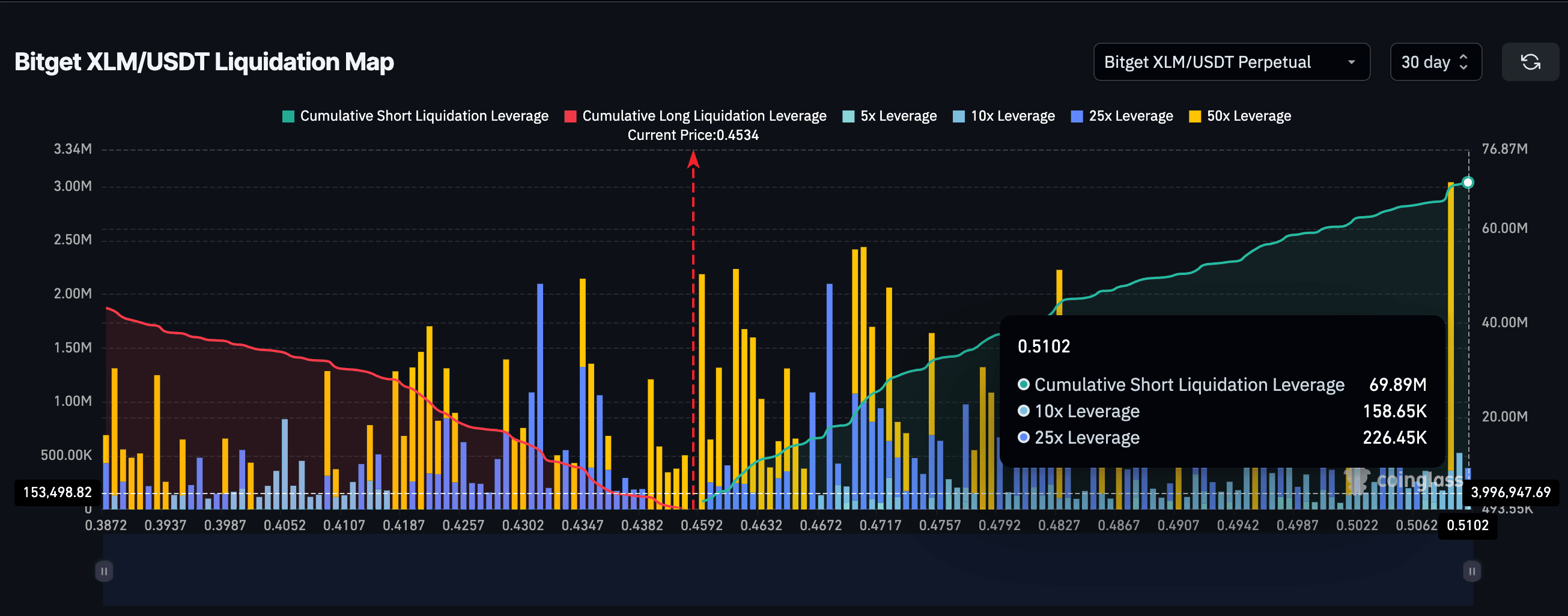Image resolution: width=1568 pixels, height=616 pixels.
Task: Click the chart title Bitget XLM/USDT Liquidation Map
Action: (x=204, y=62)
